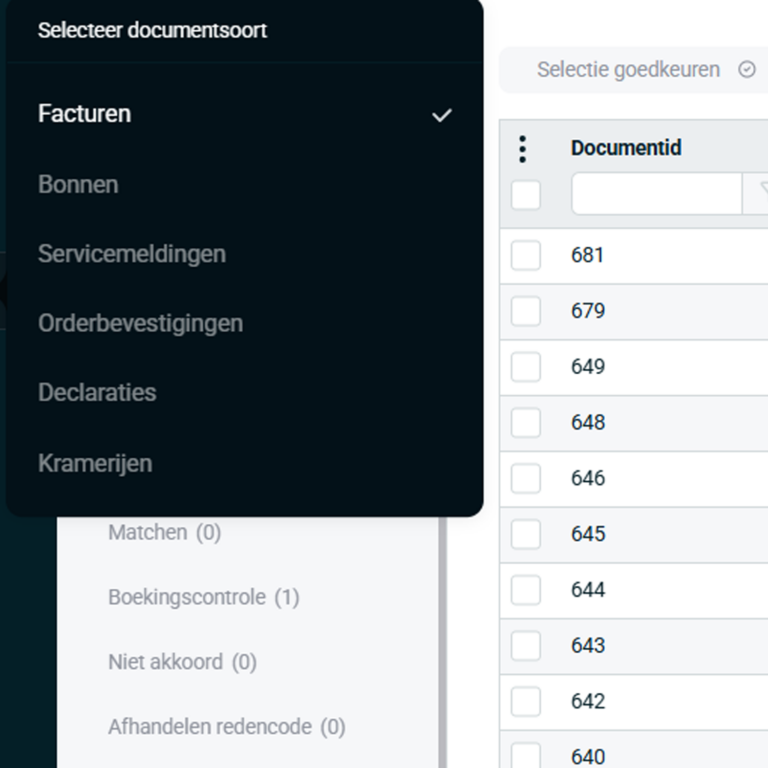Open Boekingscontrole (1) in the sidebar
Screen dimensions: 768x768
203,597
